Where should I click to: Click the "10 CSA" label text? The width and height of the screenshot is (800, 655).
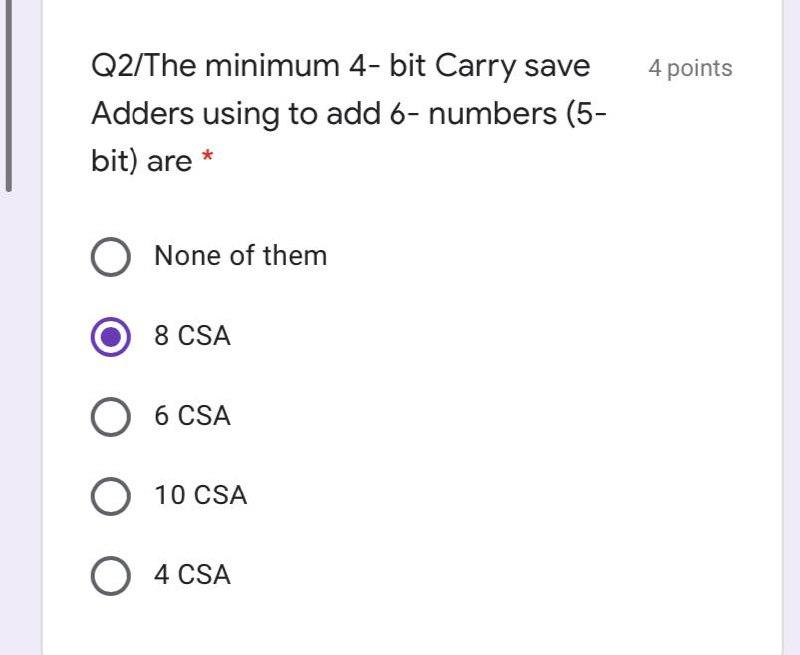tap(203, 495)
